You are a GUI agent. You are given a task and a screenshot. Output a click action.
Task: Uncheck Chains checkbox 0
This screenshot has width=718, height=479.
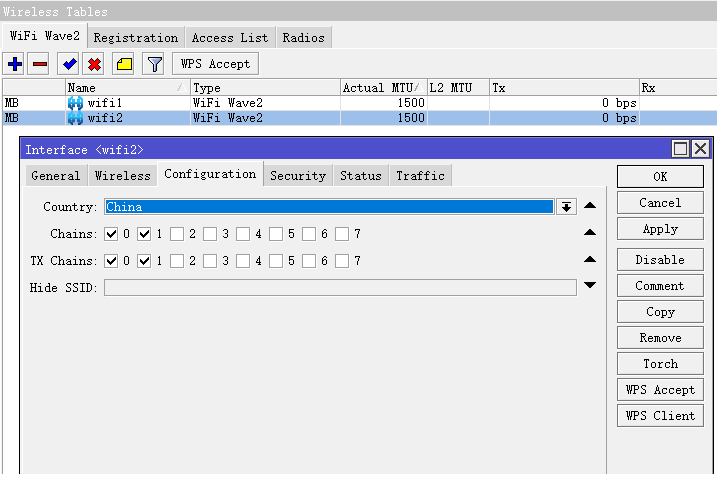coord(111,234)
